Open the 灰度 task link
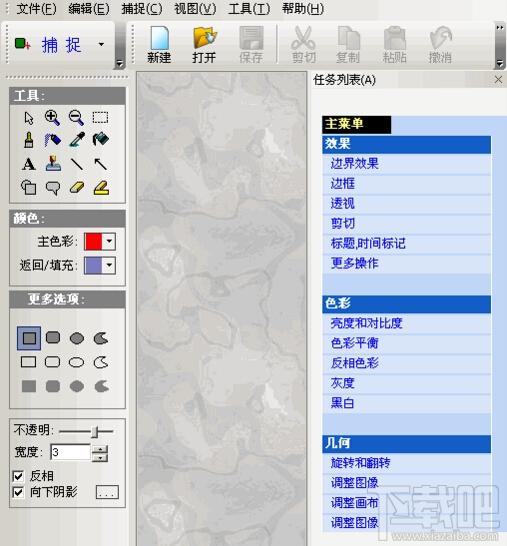The width and height of the screenshot is (507, 546). pyautogui.click(x=343, y=383)
